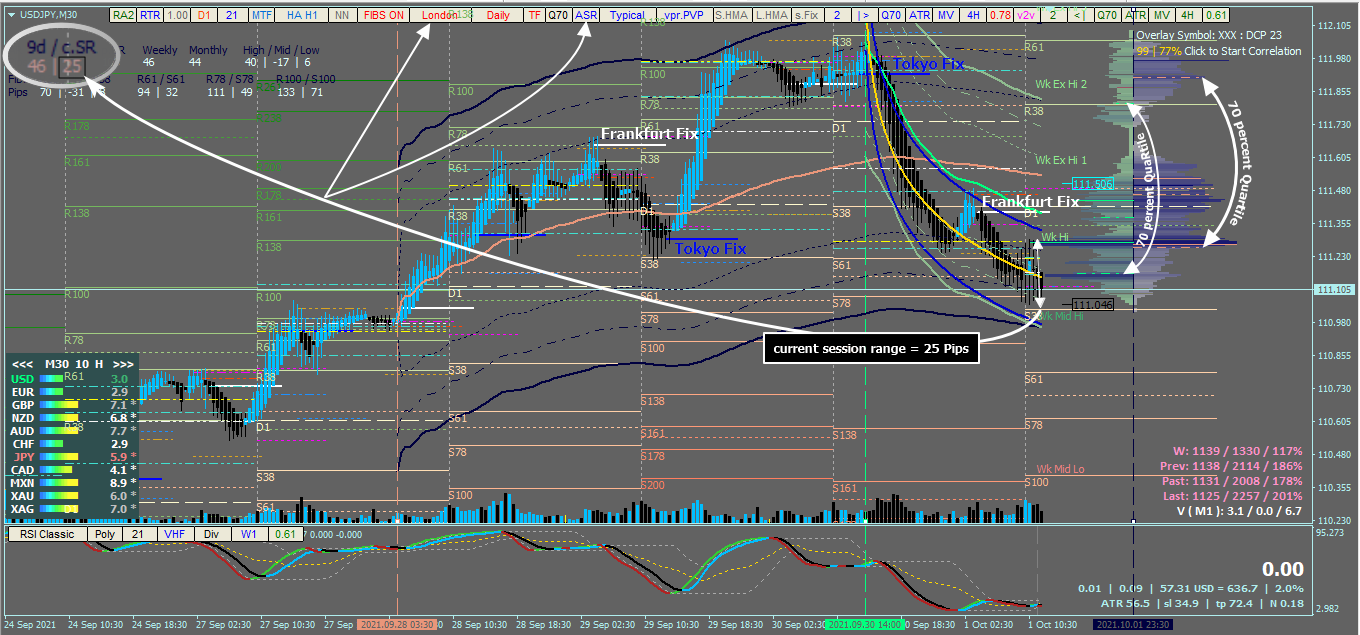Toggle the MTF multi-timeframe button
The height and width of the screenshot is (635, 1360).
pyautogui.click(x=261, y=15)
